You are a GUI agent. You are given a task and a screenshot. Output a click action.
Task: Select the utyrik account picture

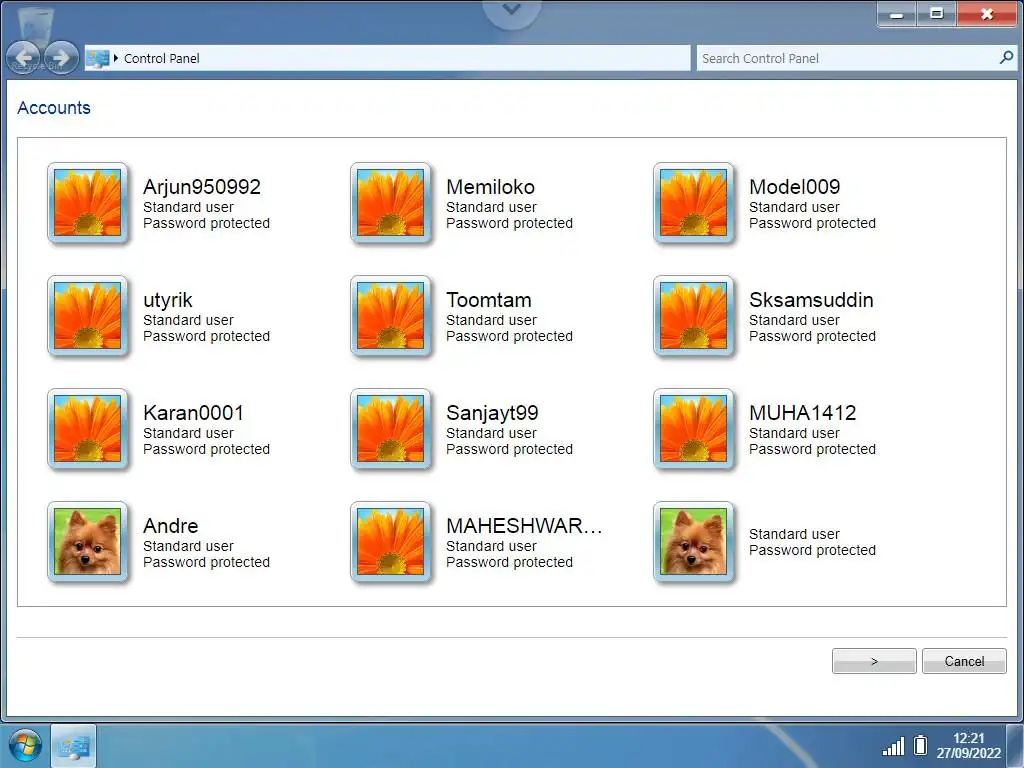(x=88, y=316)
